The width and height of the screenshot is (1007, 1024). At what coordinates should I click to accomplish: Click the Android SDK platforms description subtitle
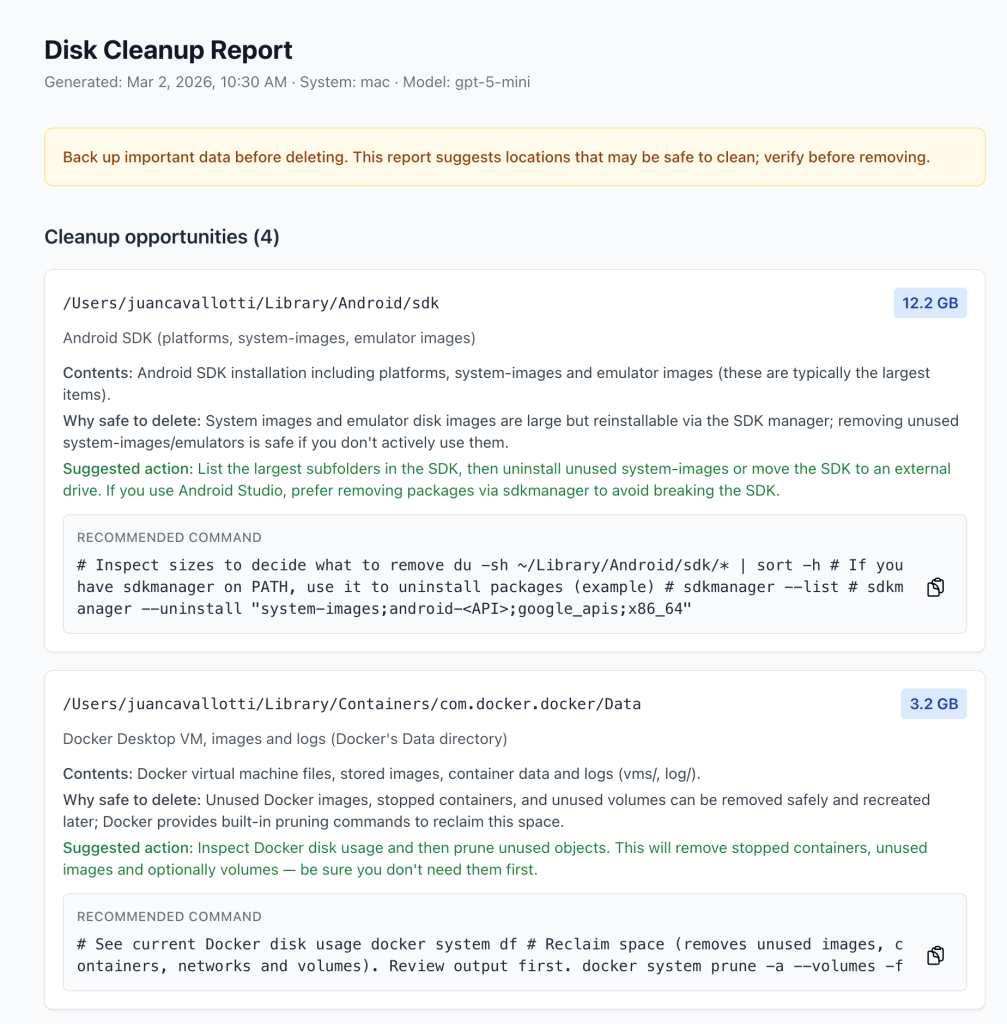pyautogui.click(x=269, y=338)
